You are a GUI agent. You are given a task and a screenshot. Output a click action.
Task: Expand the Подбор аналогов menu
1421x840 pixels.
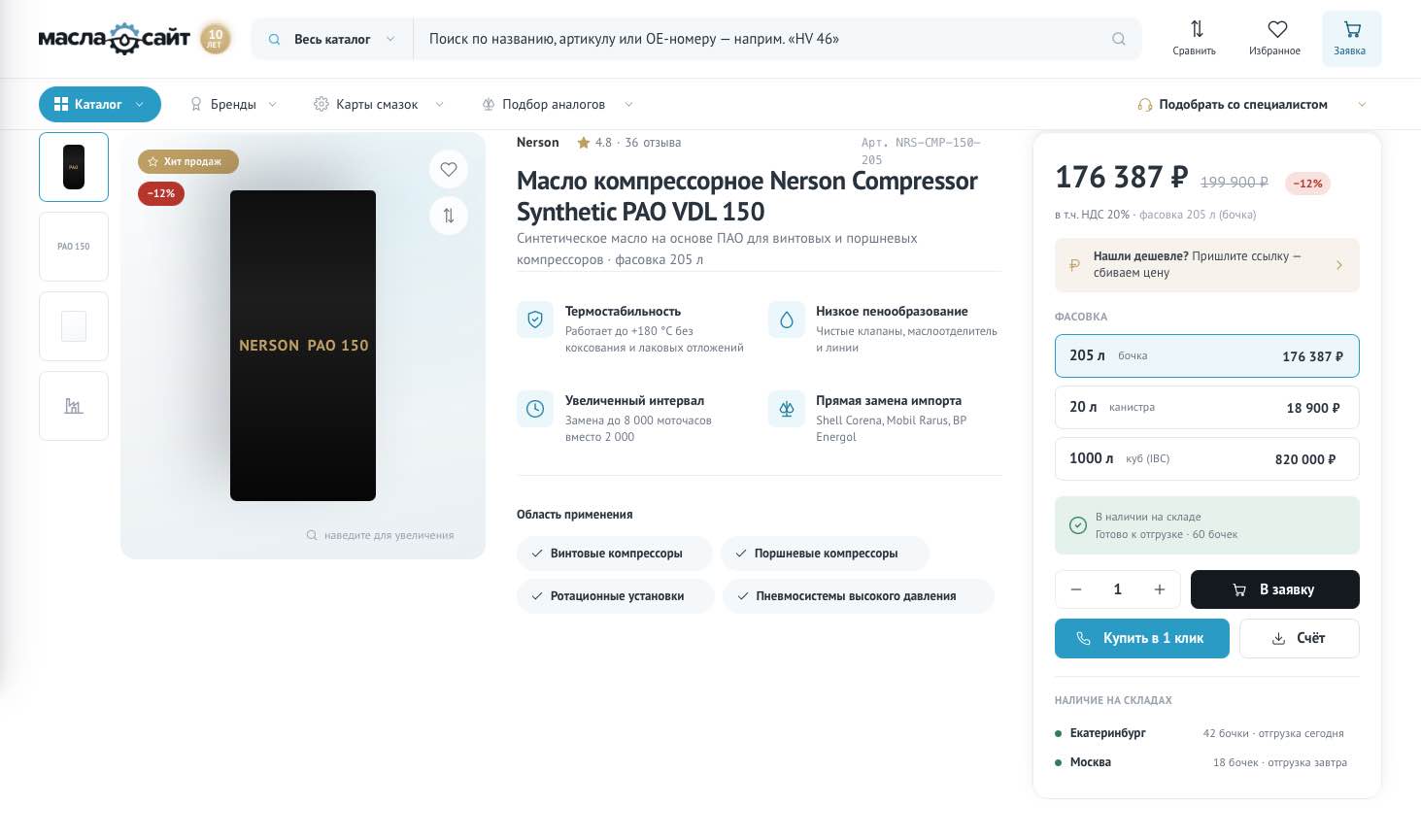[558, 105]
